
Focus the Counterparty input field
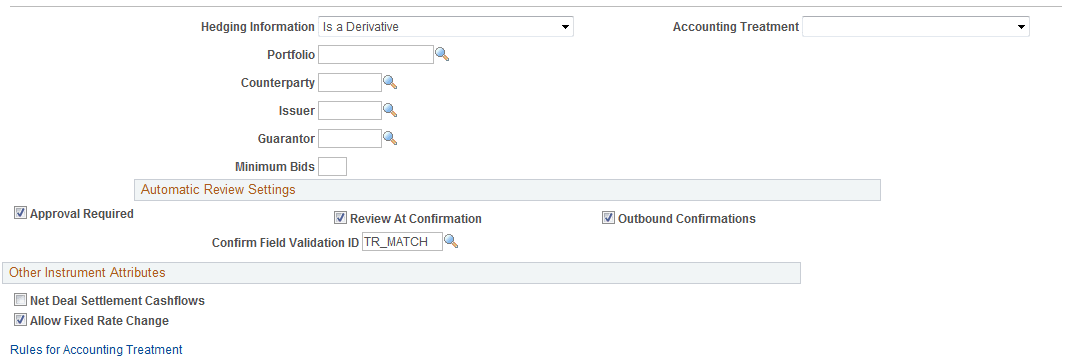(x=350, y=82)
